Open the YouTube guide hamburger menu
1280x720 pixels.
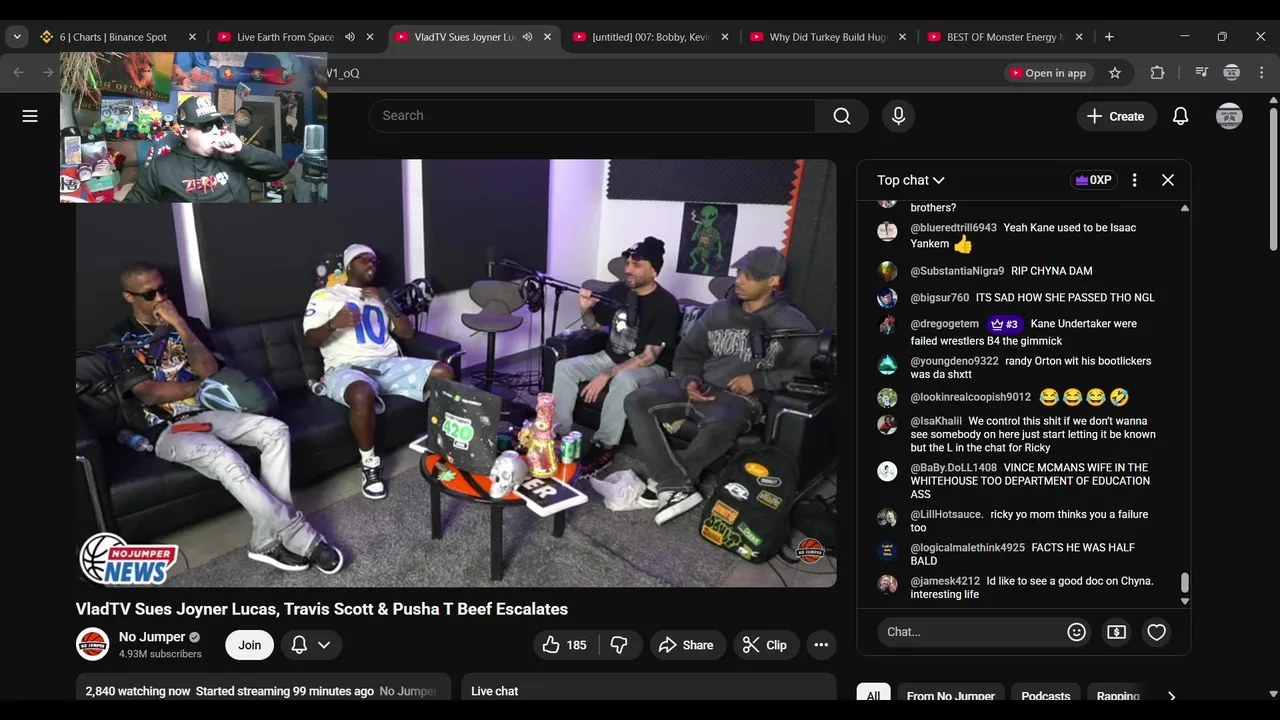coord(30,116)
